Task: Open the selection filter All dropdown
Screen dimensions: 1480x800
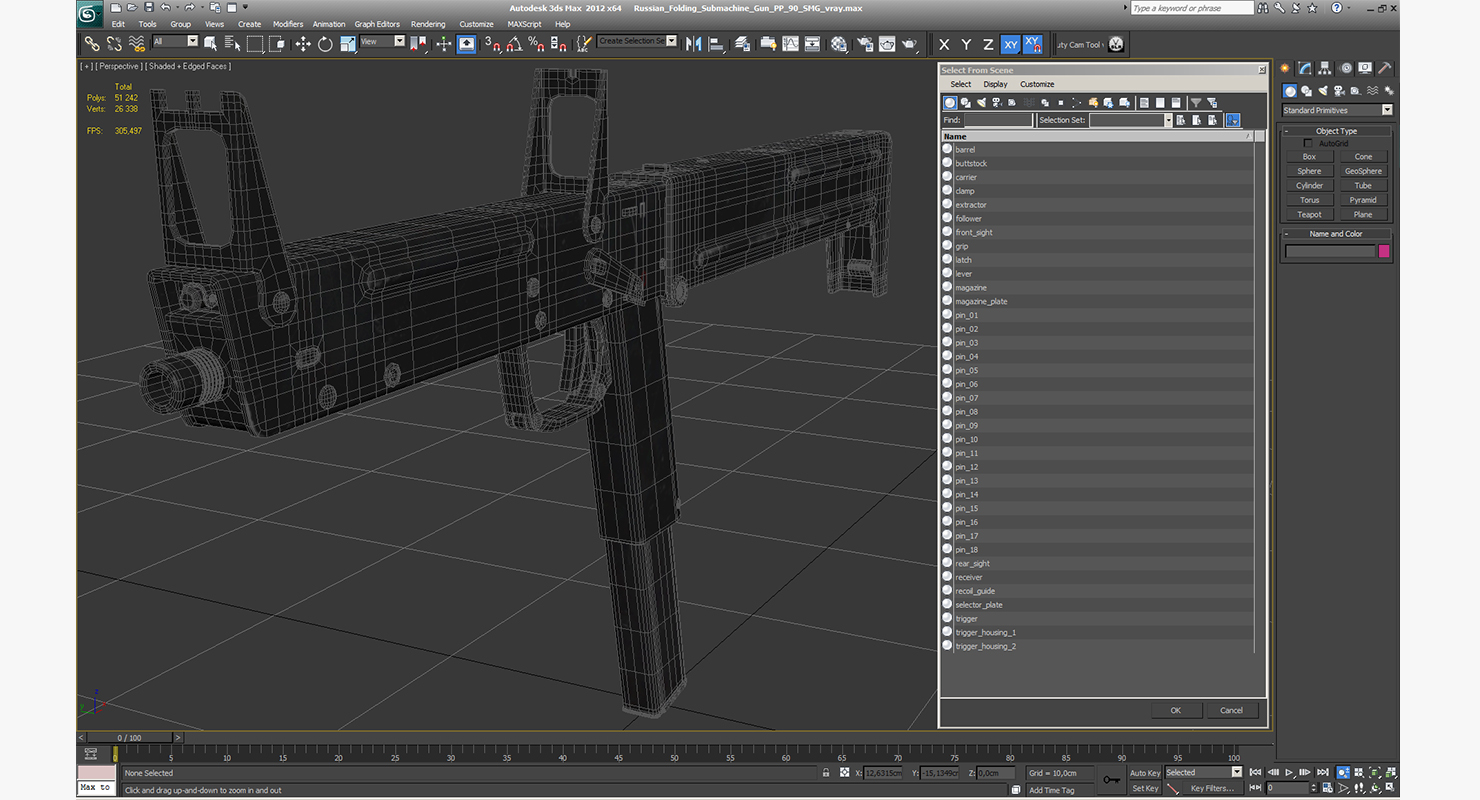Action: click(175, 41)
